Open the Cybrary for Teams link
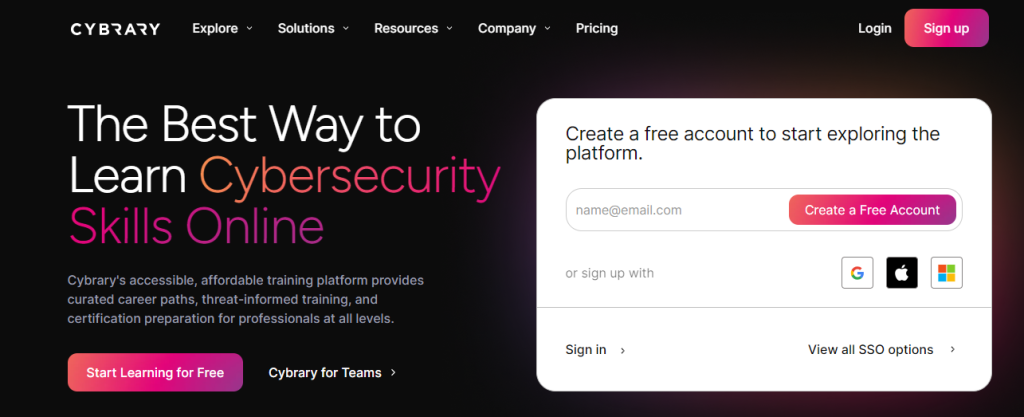The width and height of the screenshot is (1024, 417). click(325, 373)
